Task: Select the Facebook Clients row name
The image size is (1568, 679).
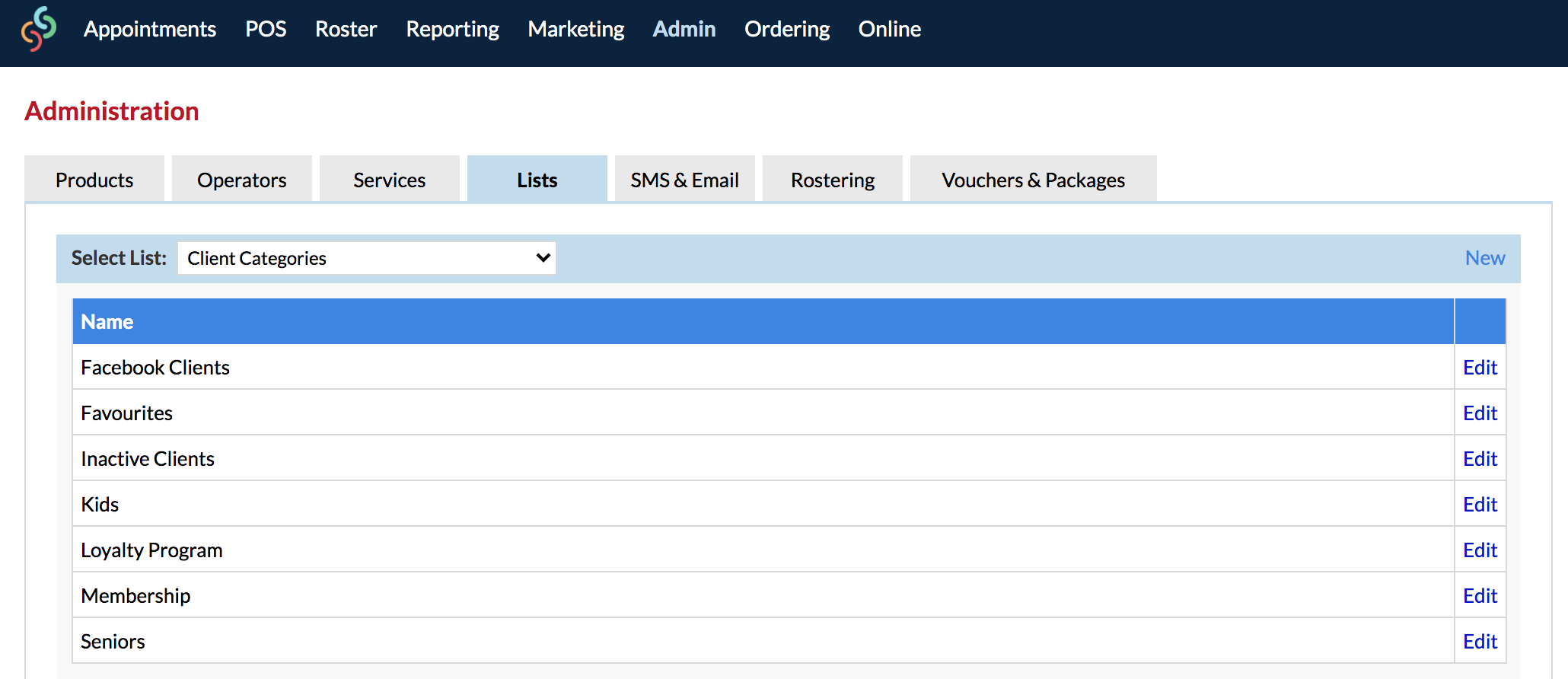Action: point(155,367)
